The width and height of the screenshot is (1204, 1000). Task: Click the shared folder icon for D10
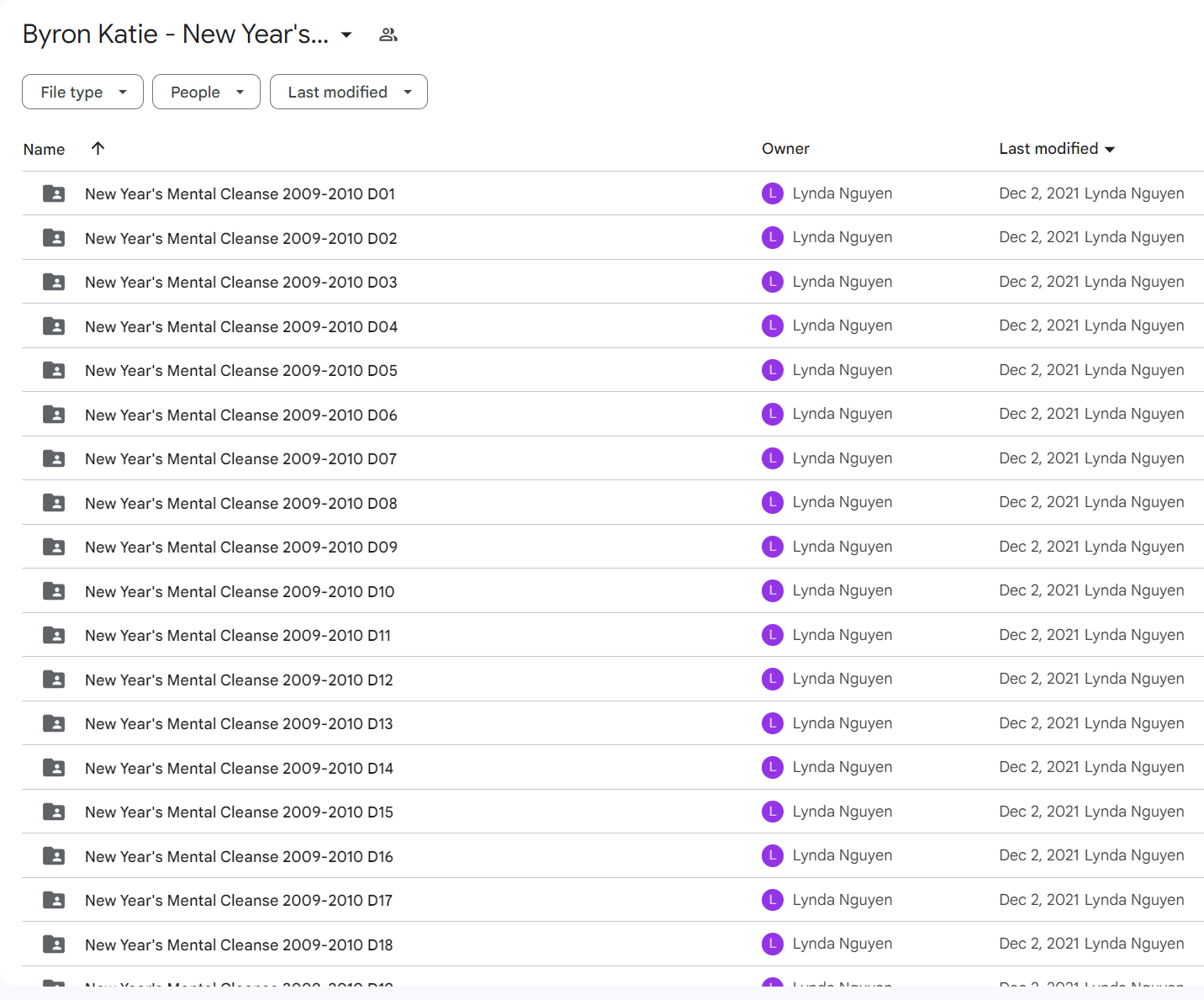(54, 591)
